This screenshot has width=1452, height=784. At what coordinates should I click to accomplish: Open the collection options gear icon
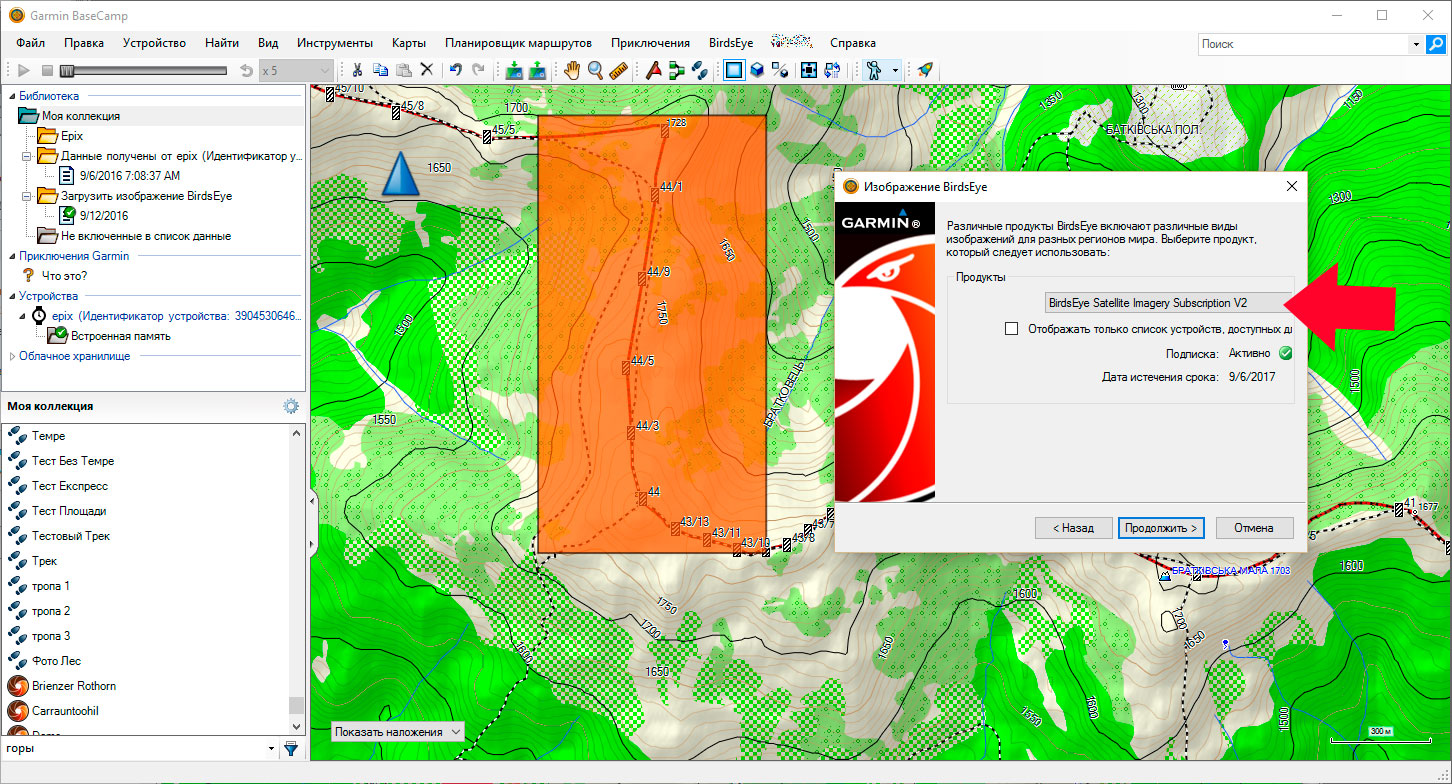291,406
